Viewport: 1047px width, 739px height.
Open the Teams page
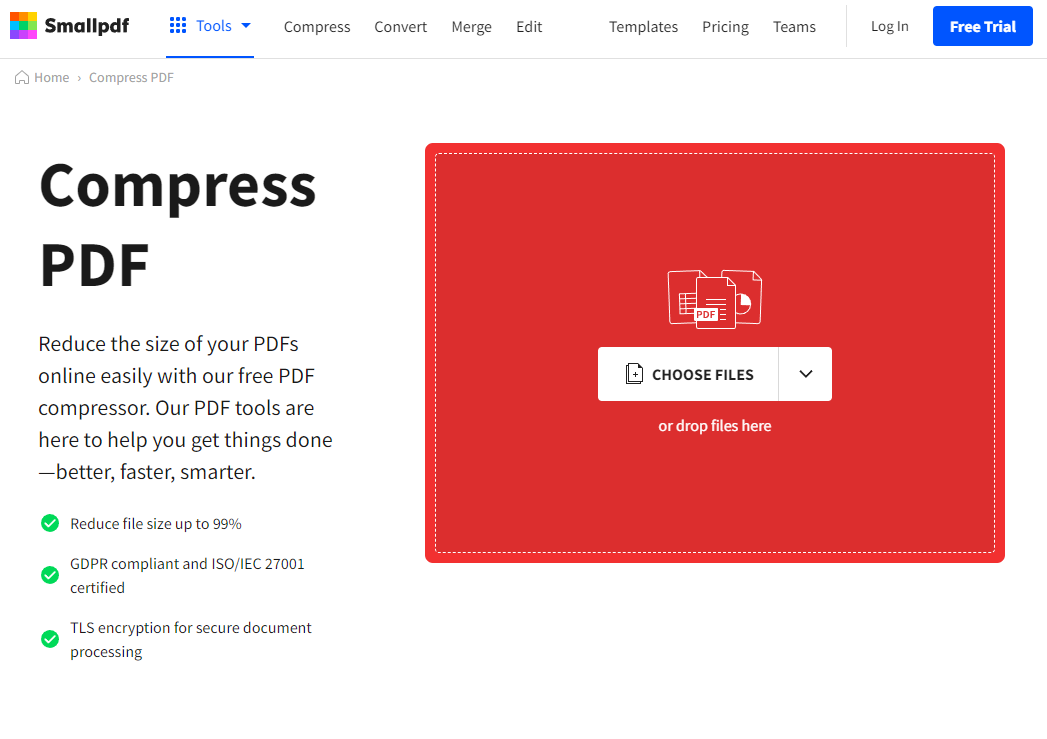click(794, 27)
